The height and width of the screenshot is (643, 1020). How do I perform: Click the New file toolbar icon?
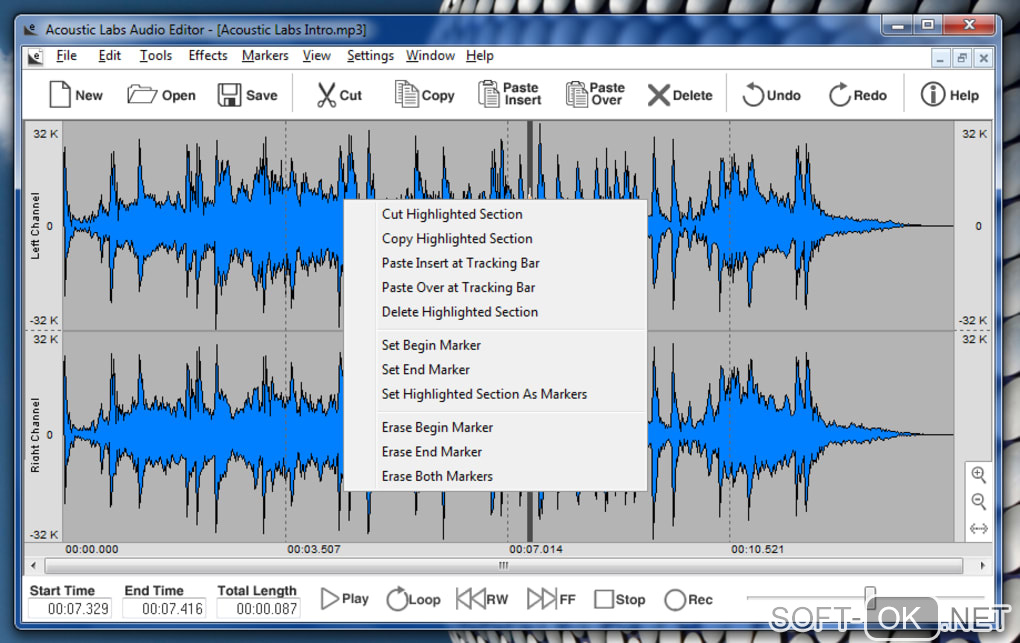[60, 95]
